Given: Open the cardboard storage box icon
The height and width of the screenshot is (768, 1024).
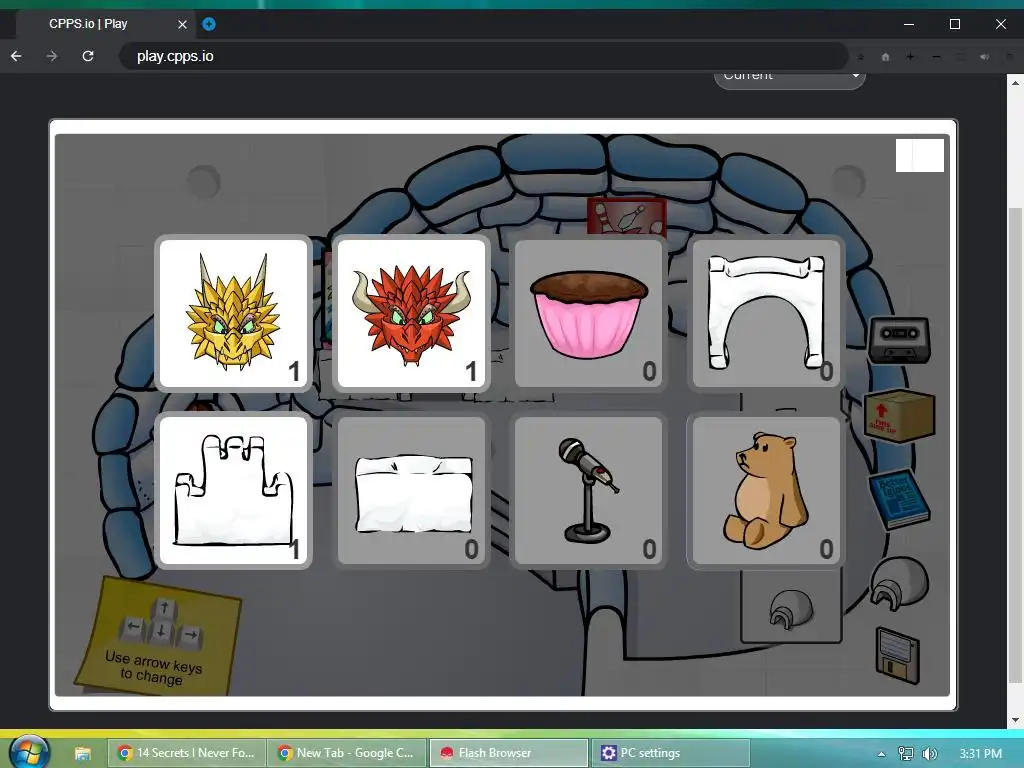Looking at the screenshot, I should pyautogui.click(x=899, y=415).
